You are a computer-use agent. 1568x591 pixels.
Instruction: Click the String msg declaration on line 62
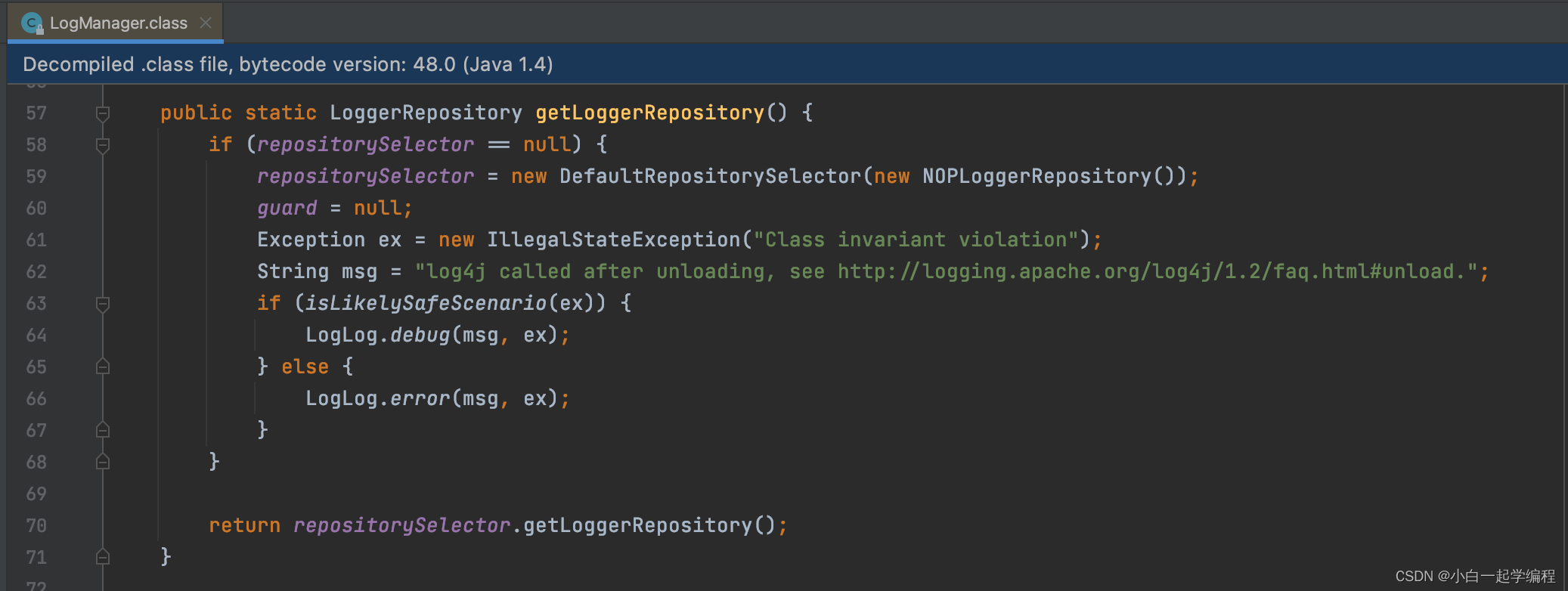pos(318,271)
